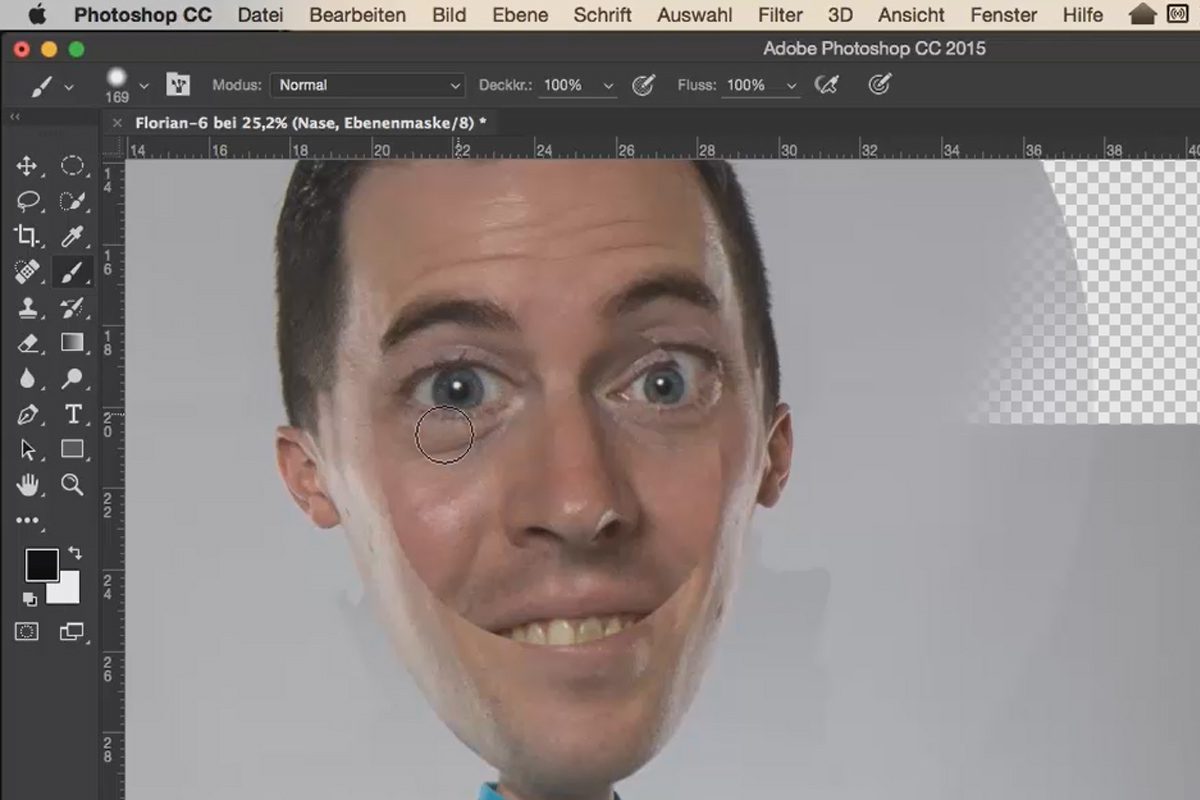The height and width of the screenshot is (800, 1200).
Task: Click the foreground color swatch
Action: point(42,566)
